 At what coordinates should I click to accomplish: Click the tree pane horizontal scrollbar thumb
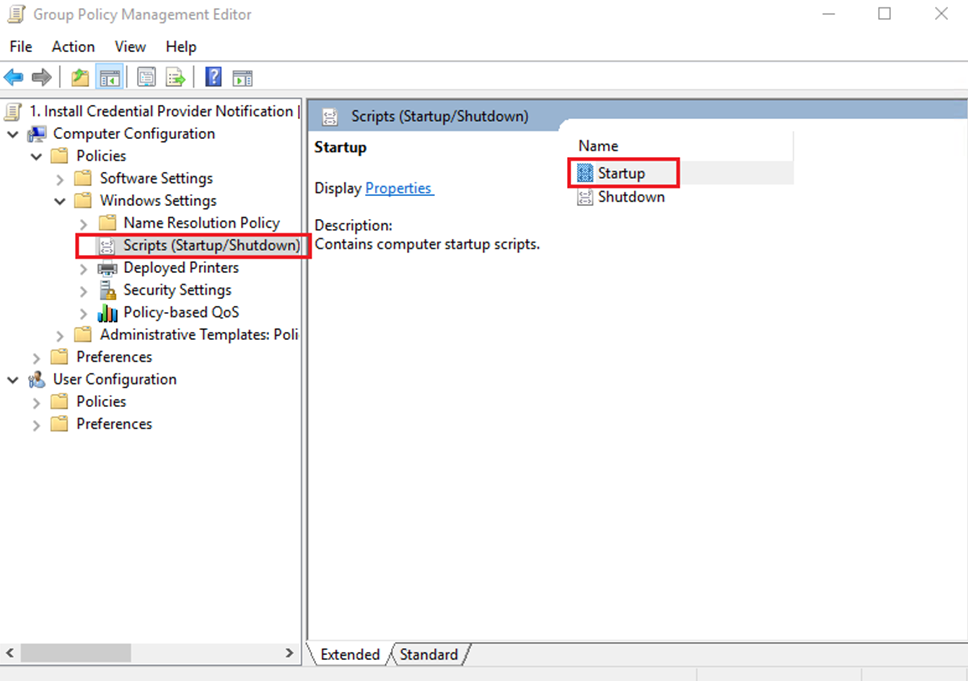coord(75,653)
